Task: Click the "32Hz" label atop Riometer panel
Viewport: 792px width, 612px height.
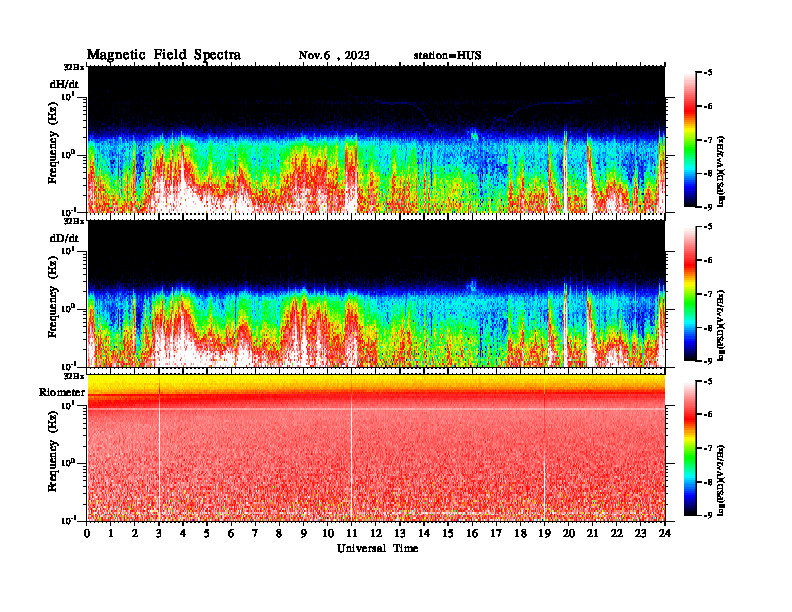Action: click(74, 376)
